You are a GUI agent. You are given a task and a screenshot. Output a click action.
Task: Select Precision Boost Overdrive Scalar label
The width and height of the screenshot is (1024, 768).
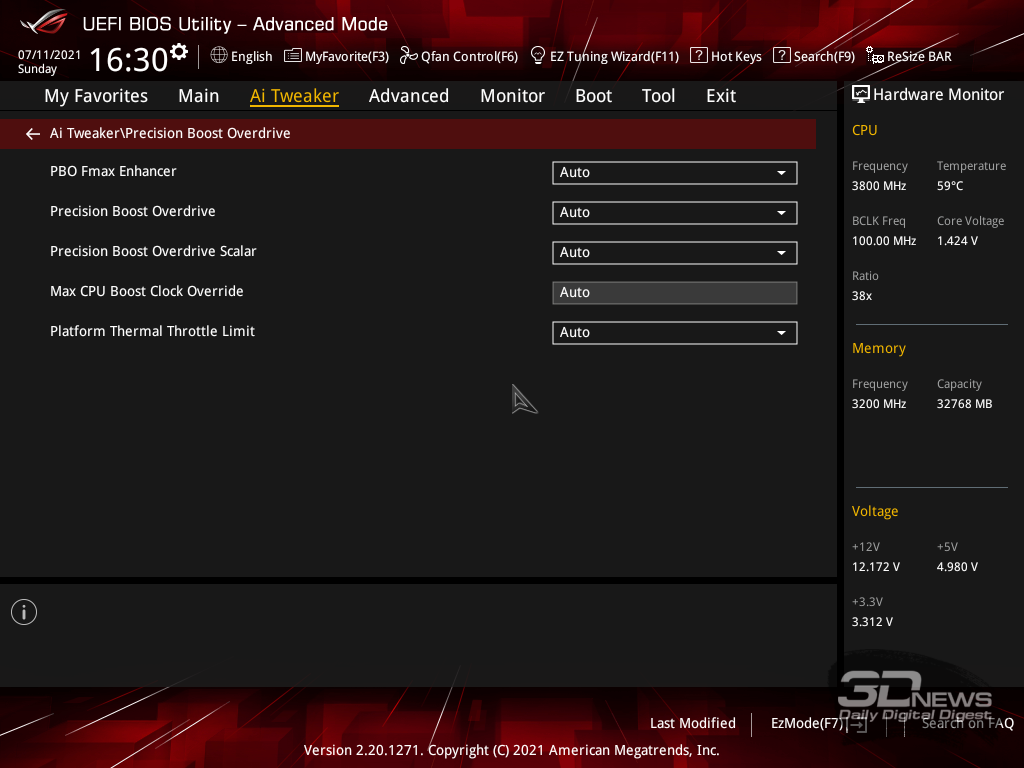(153, 251)
